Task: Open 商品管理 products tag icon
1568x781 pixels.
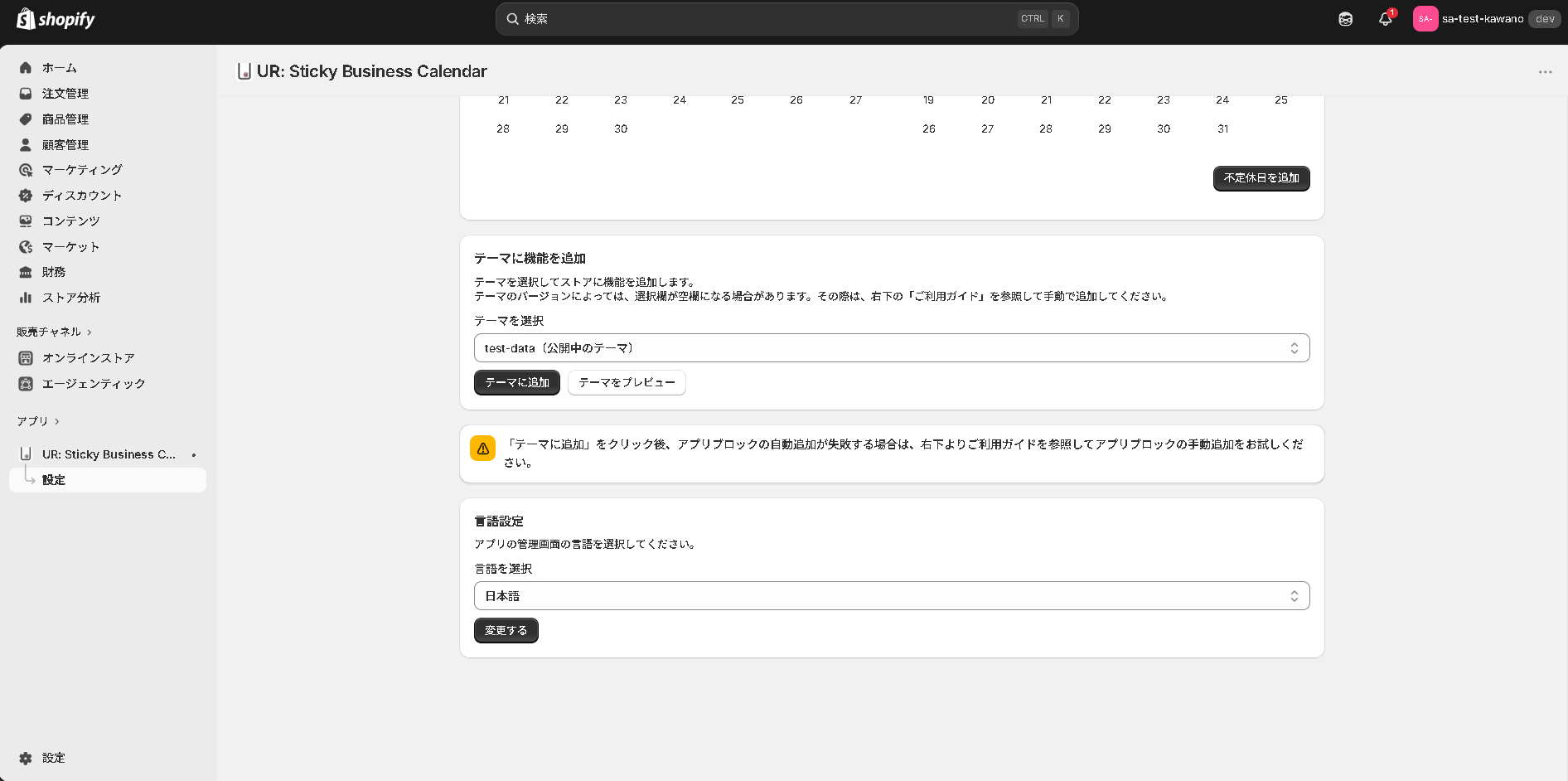Action: pyautogui.click(x=26, y=119)
